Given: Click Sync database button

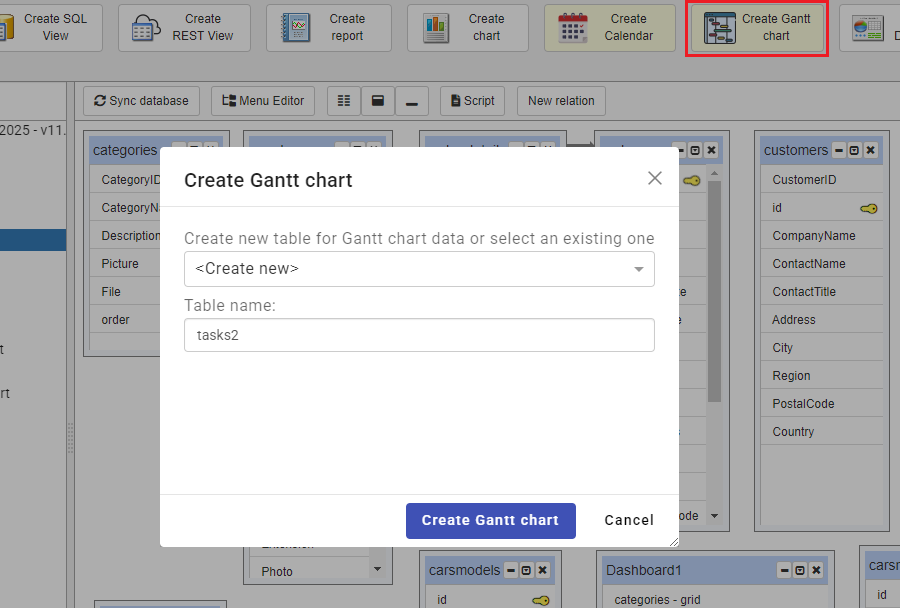Looking at the screenshot, I should [x=141, y=101].
